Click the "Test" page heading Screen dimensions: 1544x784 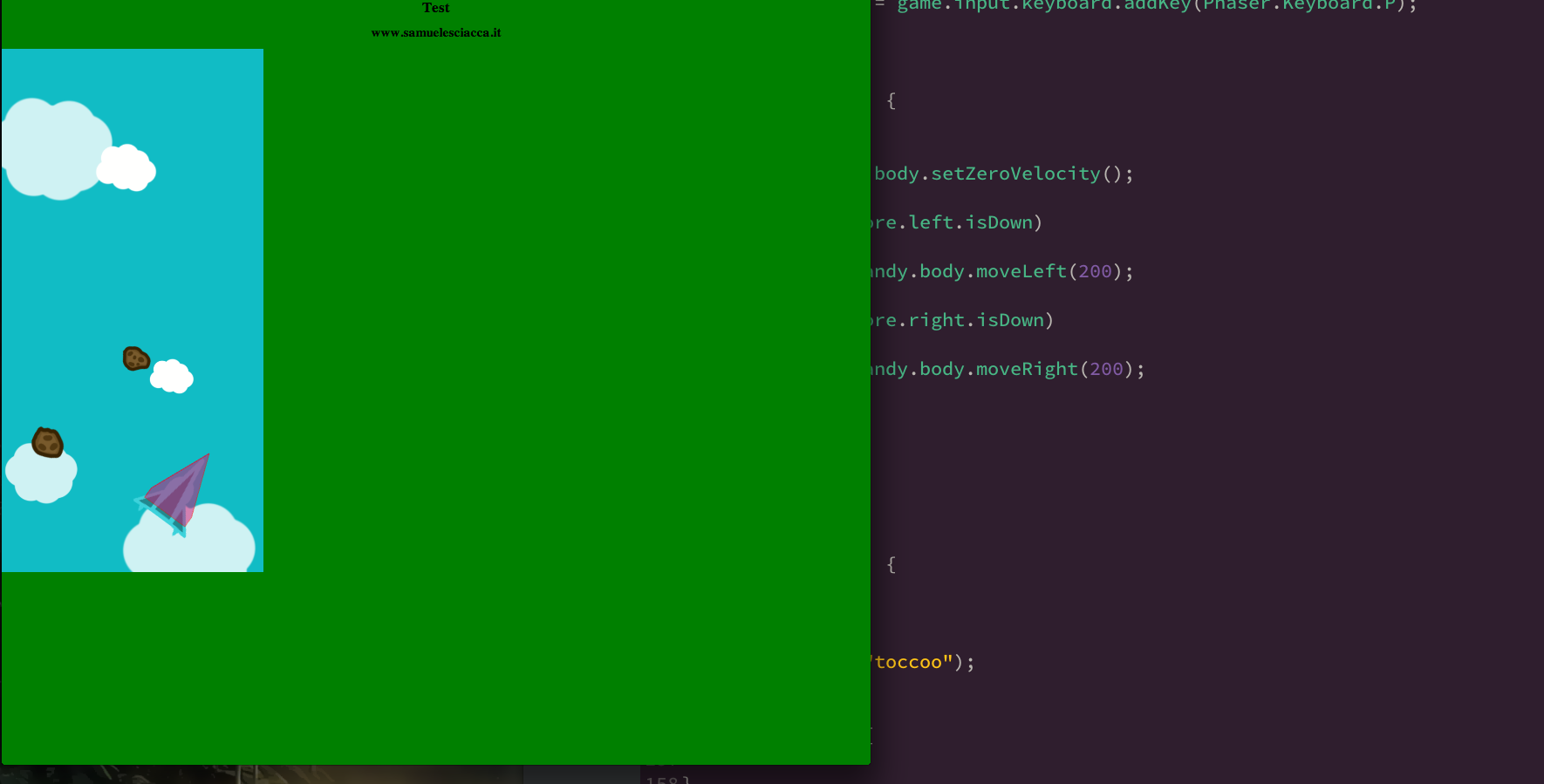pyautogui.click(x=436, y=8)
